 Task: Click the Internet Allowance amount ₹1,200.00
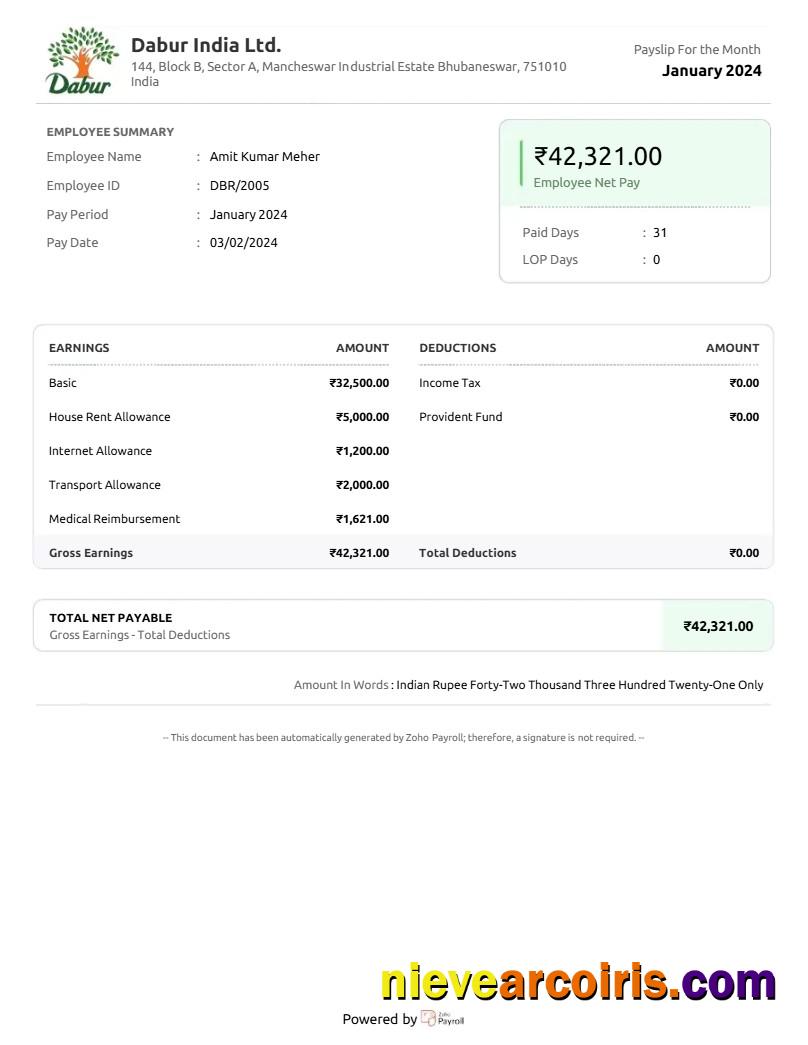[x=362, y=451]
